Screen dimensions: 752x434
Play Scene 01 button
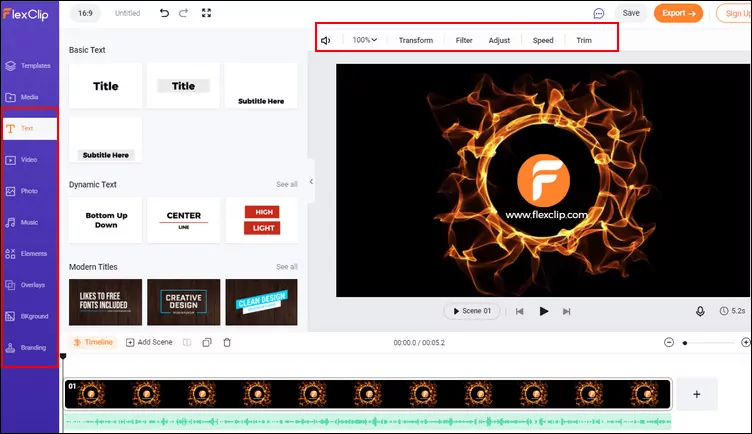click(x=472, y=311)
